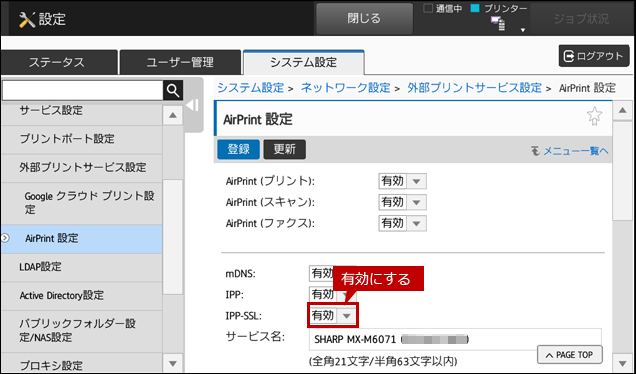Click the favorite star icon
Image resolution: width=636 pixels, height=374 pixels.
pos(594,116)
